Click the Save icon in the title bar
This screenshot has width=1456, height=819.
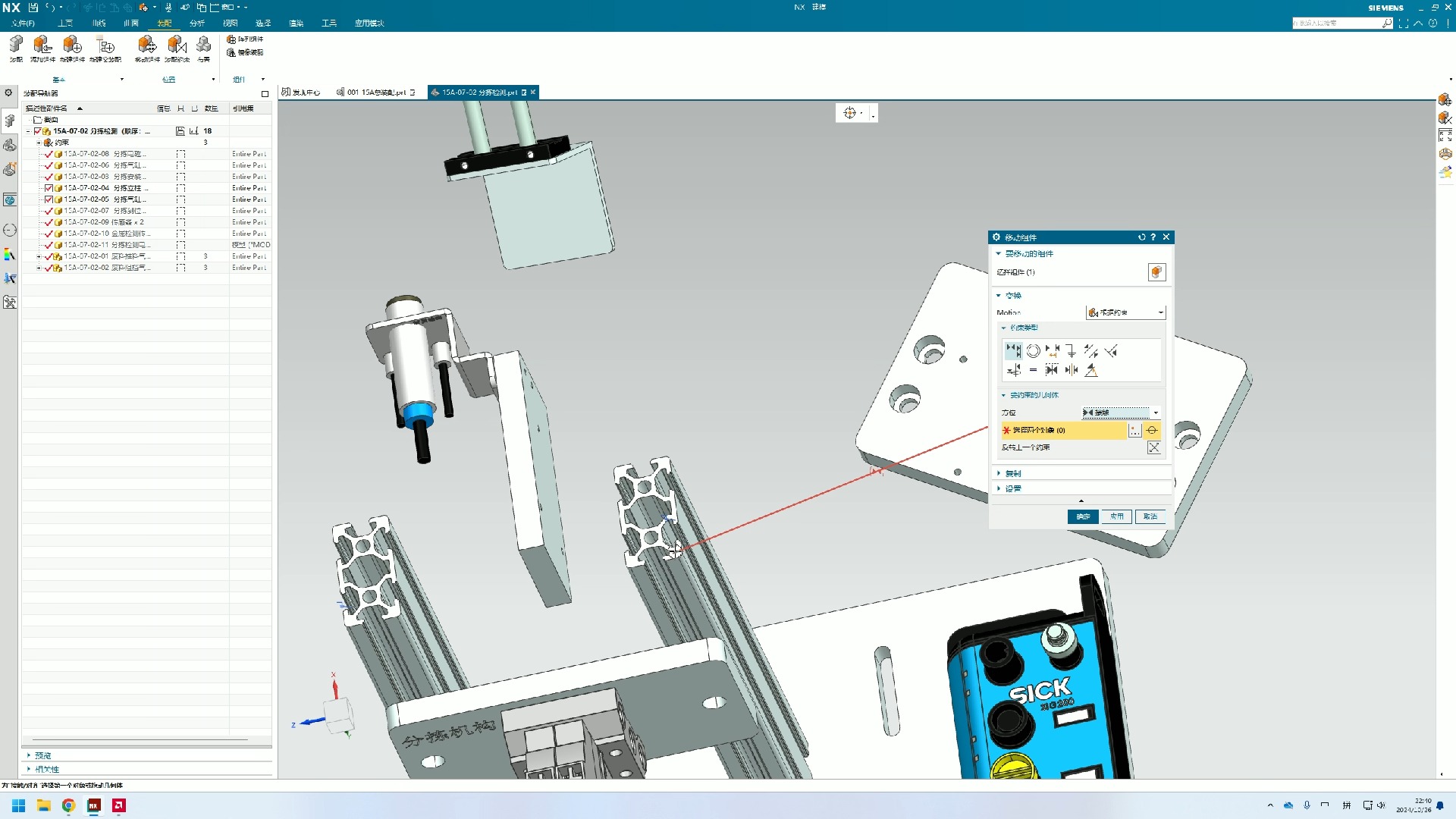coord(33,8)
